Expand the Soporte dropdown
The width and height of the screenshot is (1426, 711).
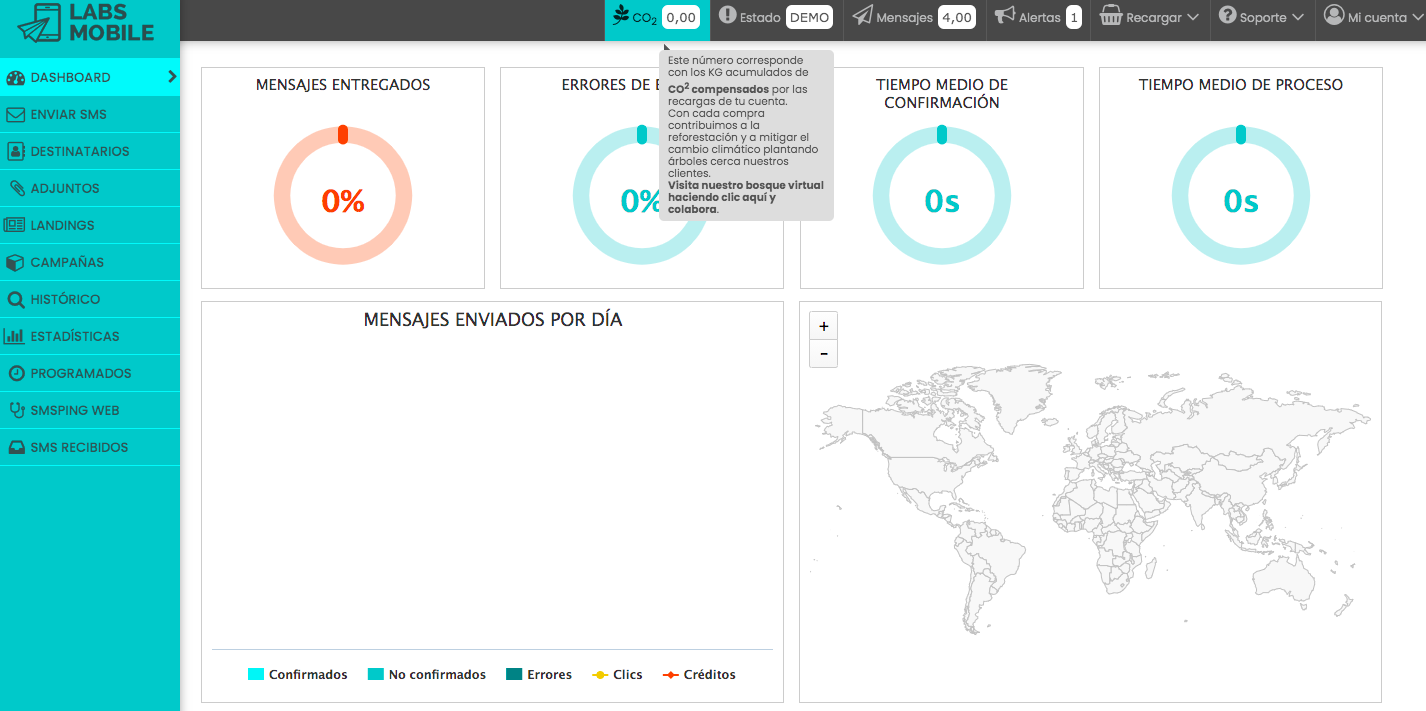(x=1261, y=18)
